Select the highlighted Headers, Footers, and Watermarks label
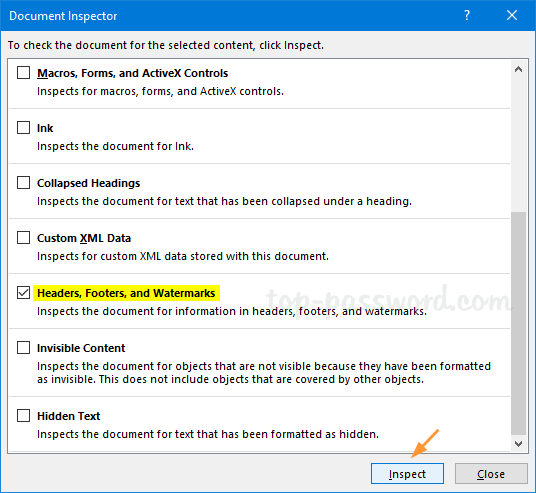This screenshot has height=493, width=536. [126, 293]
